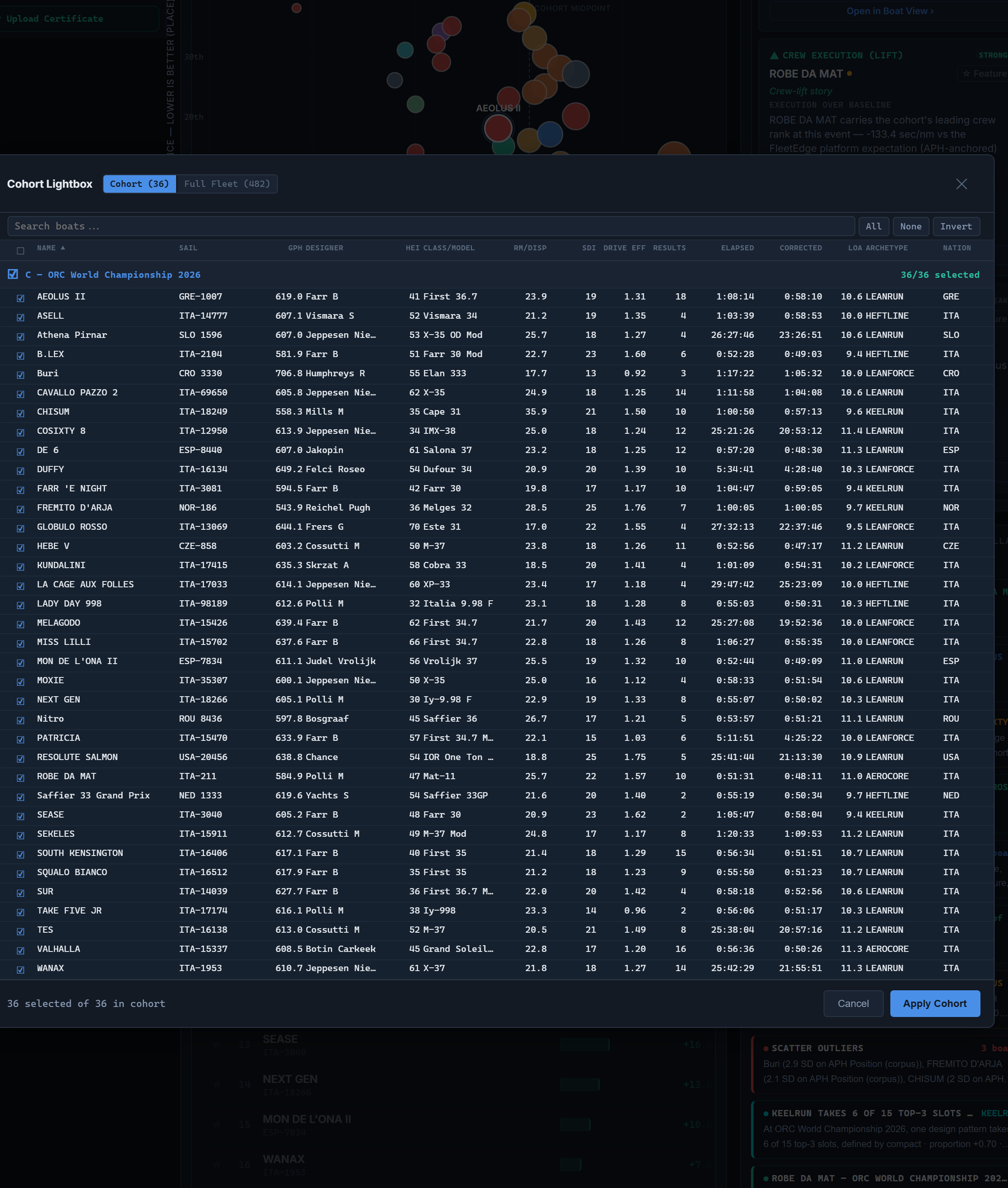The height and width of the screenshot is (1188, 1008).
Task: Click sail number ITA-14777
Action: (203, 316)
